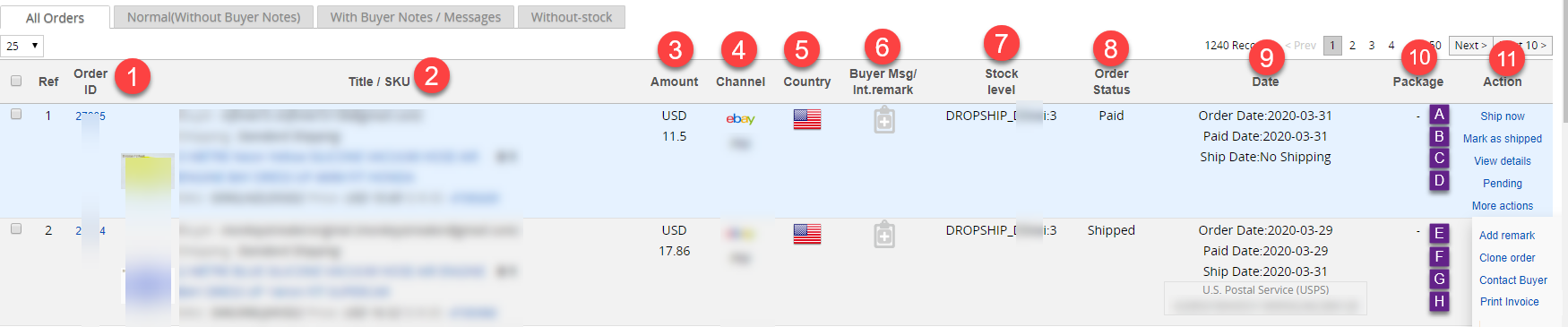This screenshot has width=1568, height=327.
Task: Go to page 2 in pagination
Action: [x=1352, y=46]
